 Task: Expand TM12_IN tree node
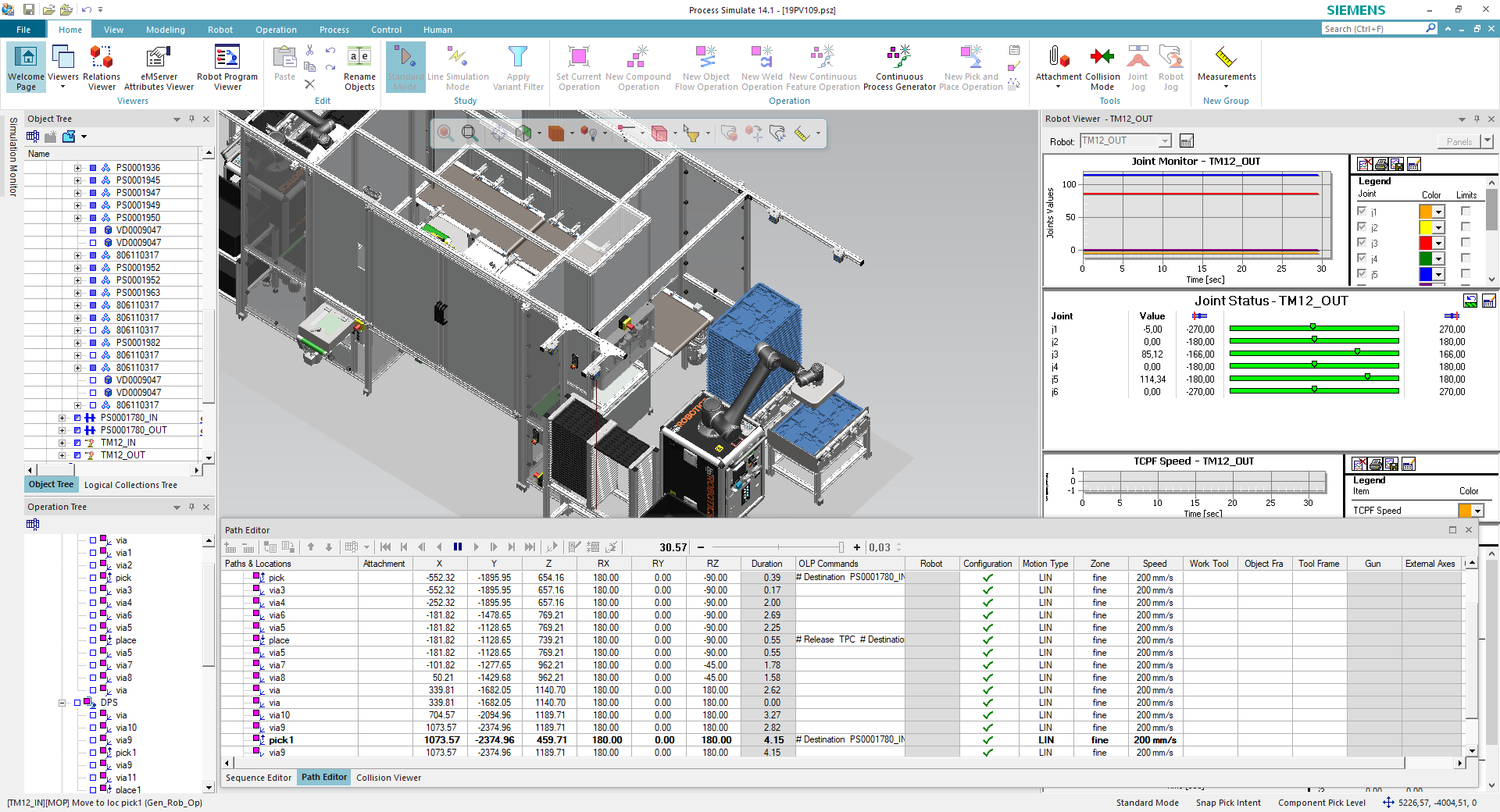(62, 443)
